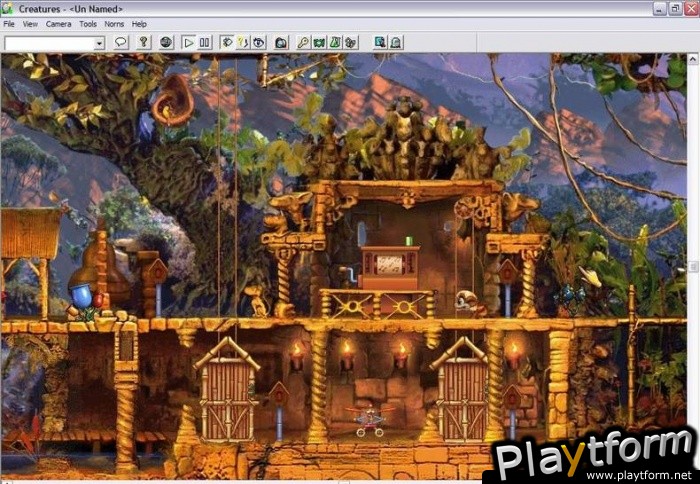
Task: Open the Tools menu
Action: coord(88,24)
